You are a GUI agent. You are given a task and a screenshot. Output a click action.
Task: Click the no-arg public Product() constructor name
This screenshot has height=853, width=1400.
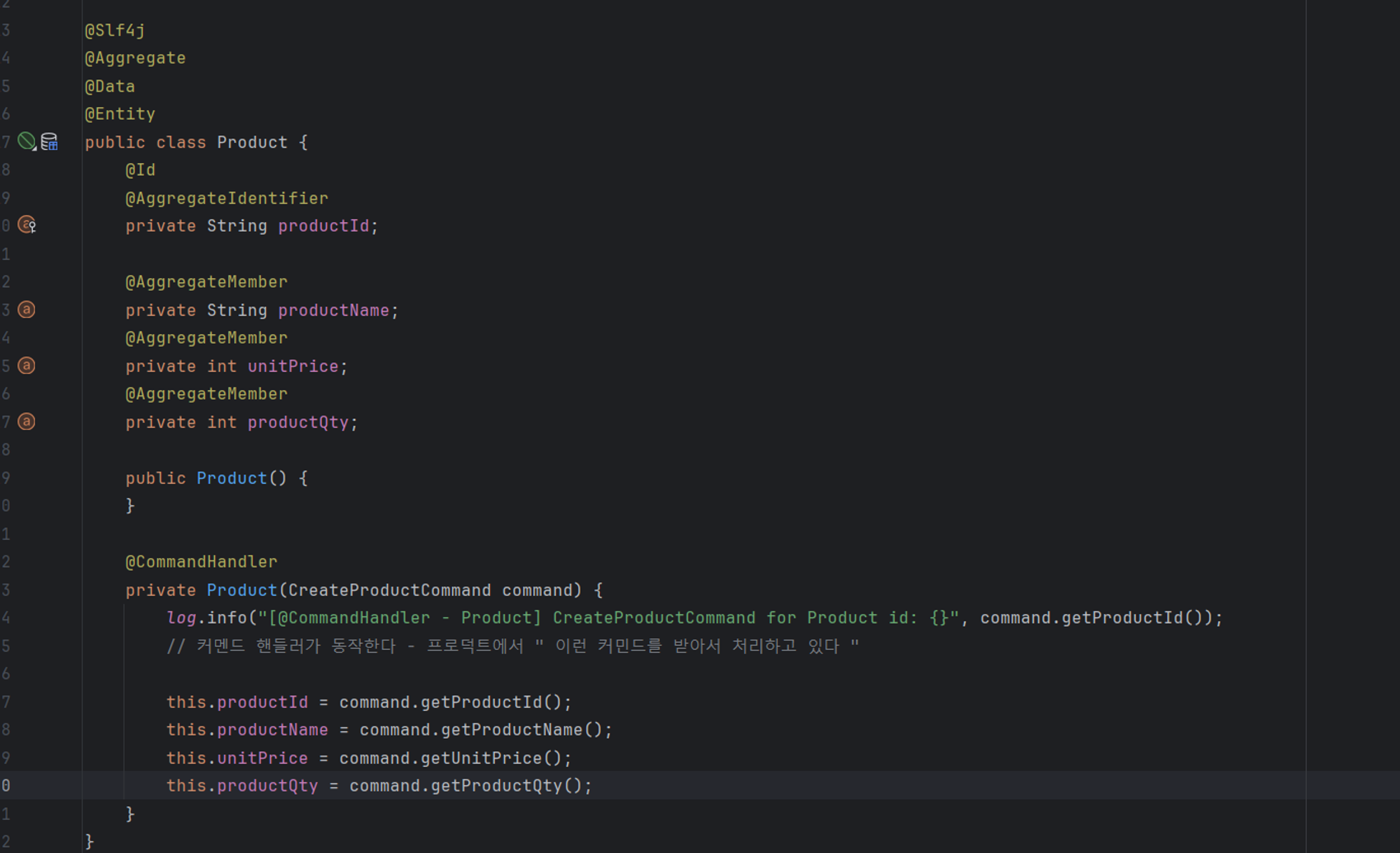point(232,478)
